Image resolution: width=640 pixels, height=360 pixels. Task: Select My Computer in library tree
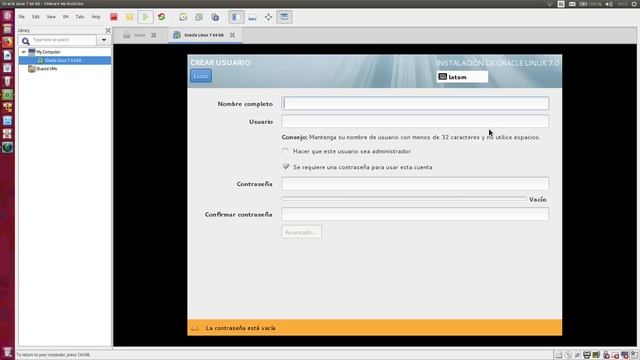[x=48, y=52]
